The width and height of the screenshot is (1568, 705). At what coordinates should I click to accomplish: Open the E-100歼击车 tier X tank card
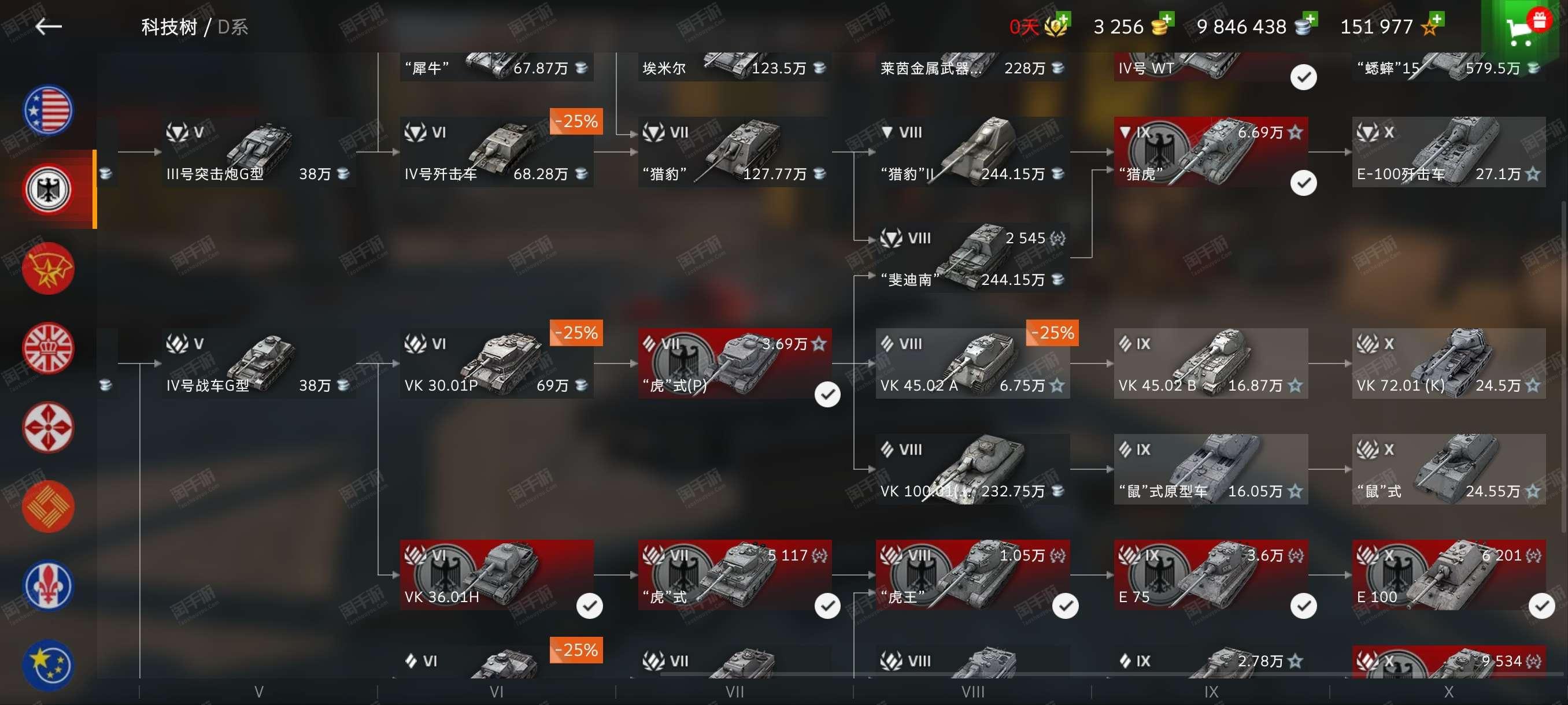click(1449, 152)
